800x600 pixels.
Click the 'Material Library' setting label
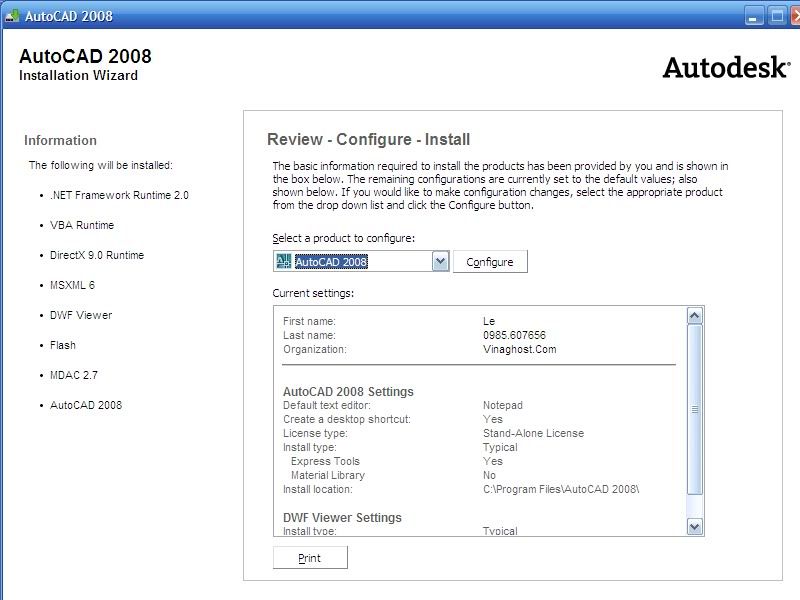pos(328,476)
